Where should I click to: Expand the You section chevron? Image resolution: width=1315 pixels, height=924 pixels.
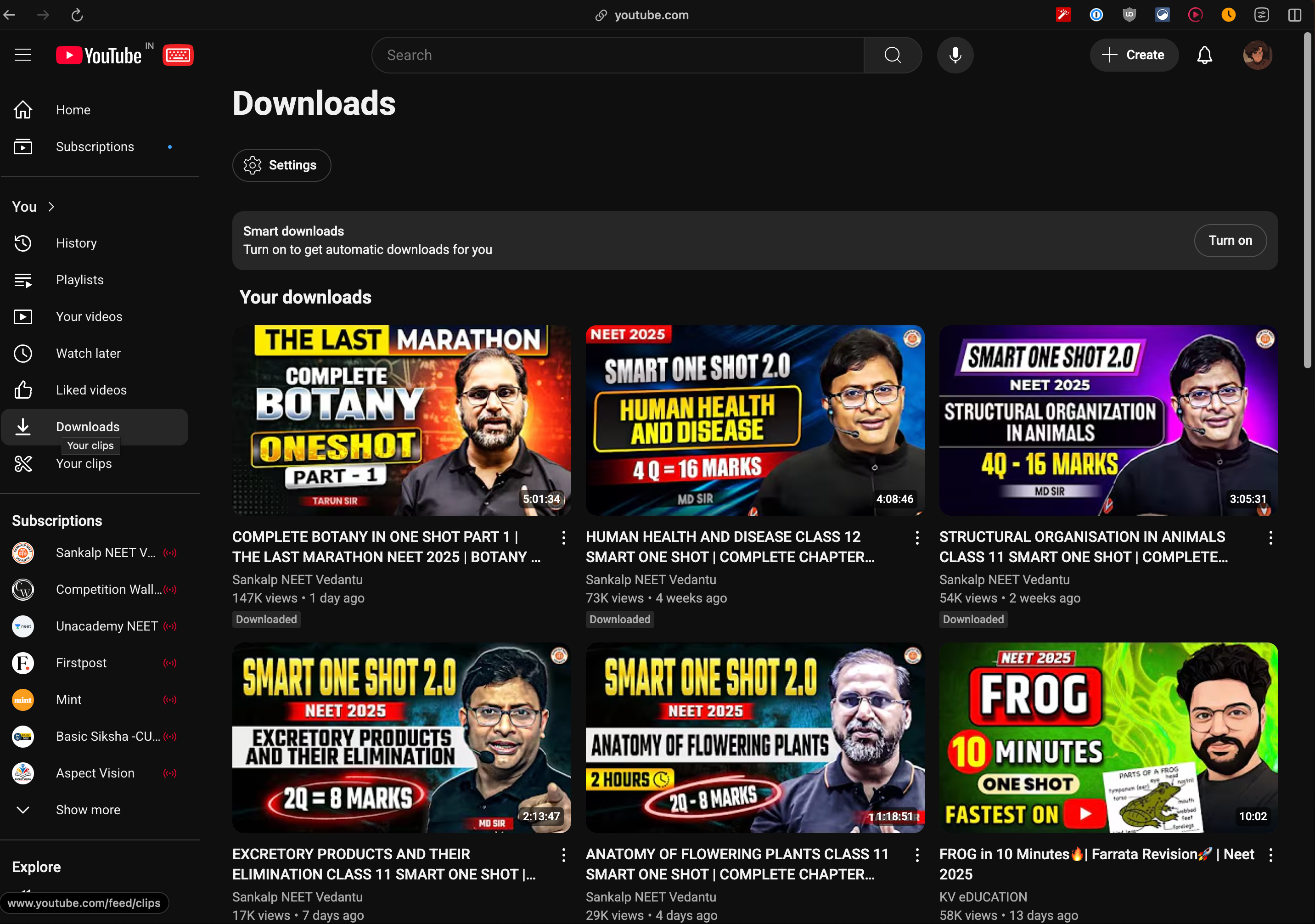(x=51, y=207)
